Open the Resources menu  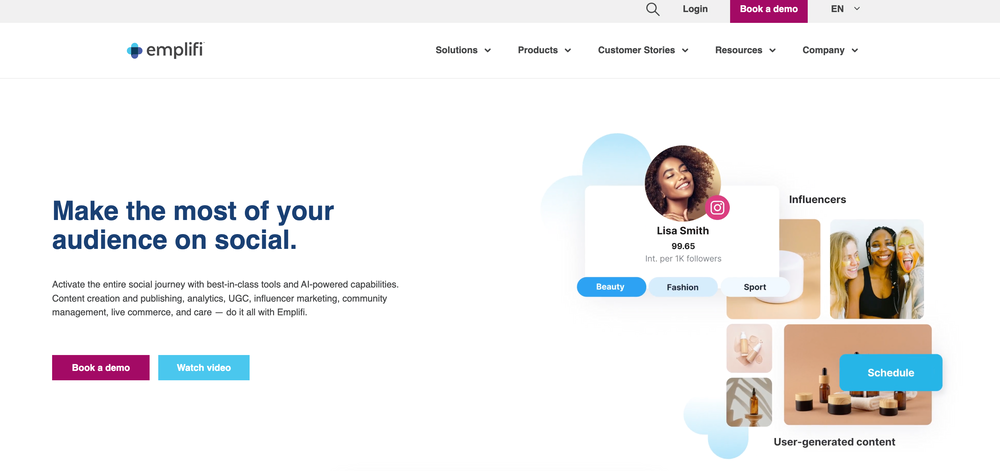[x=745, y=50]
